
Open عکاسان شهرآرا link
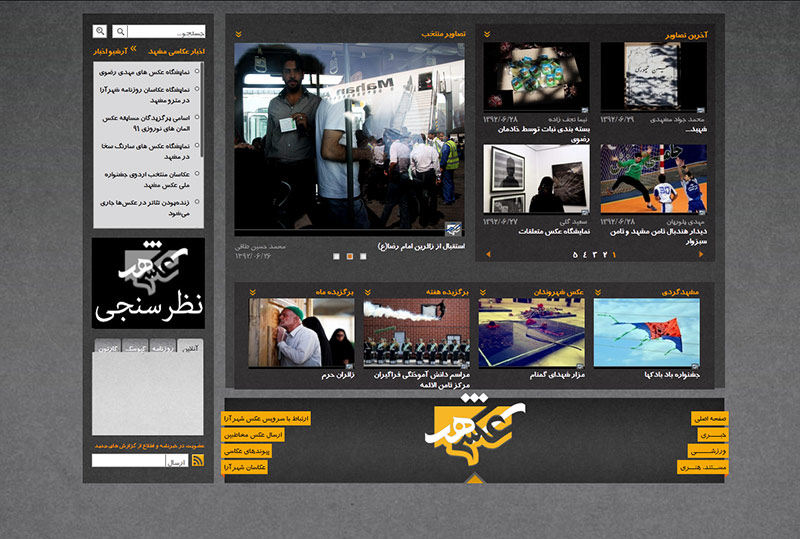[244, 467]
